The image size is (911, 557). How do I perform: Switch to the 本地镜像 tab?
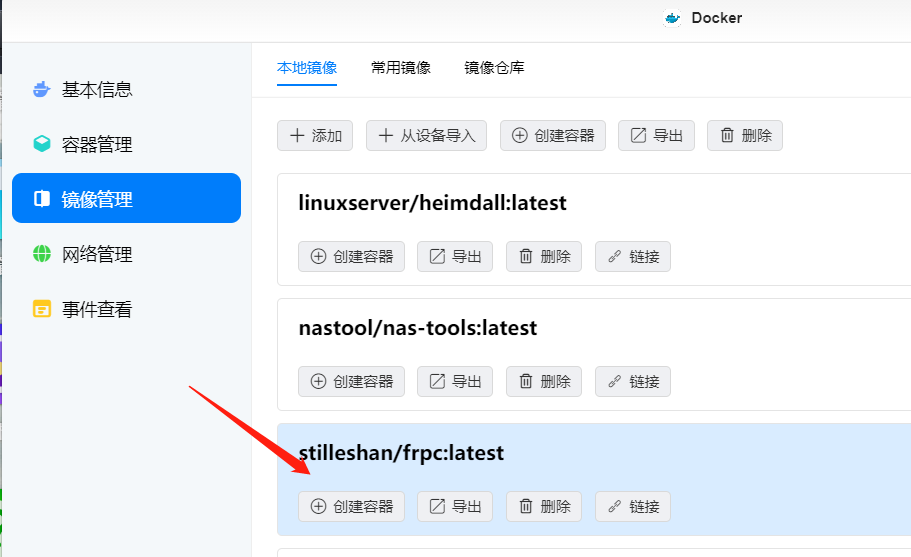click(307, 68)
